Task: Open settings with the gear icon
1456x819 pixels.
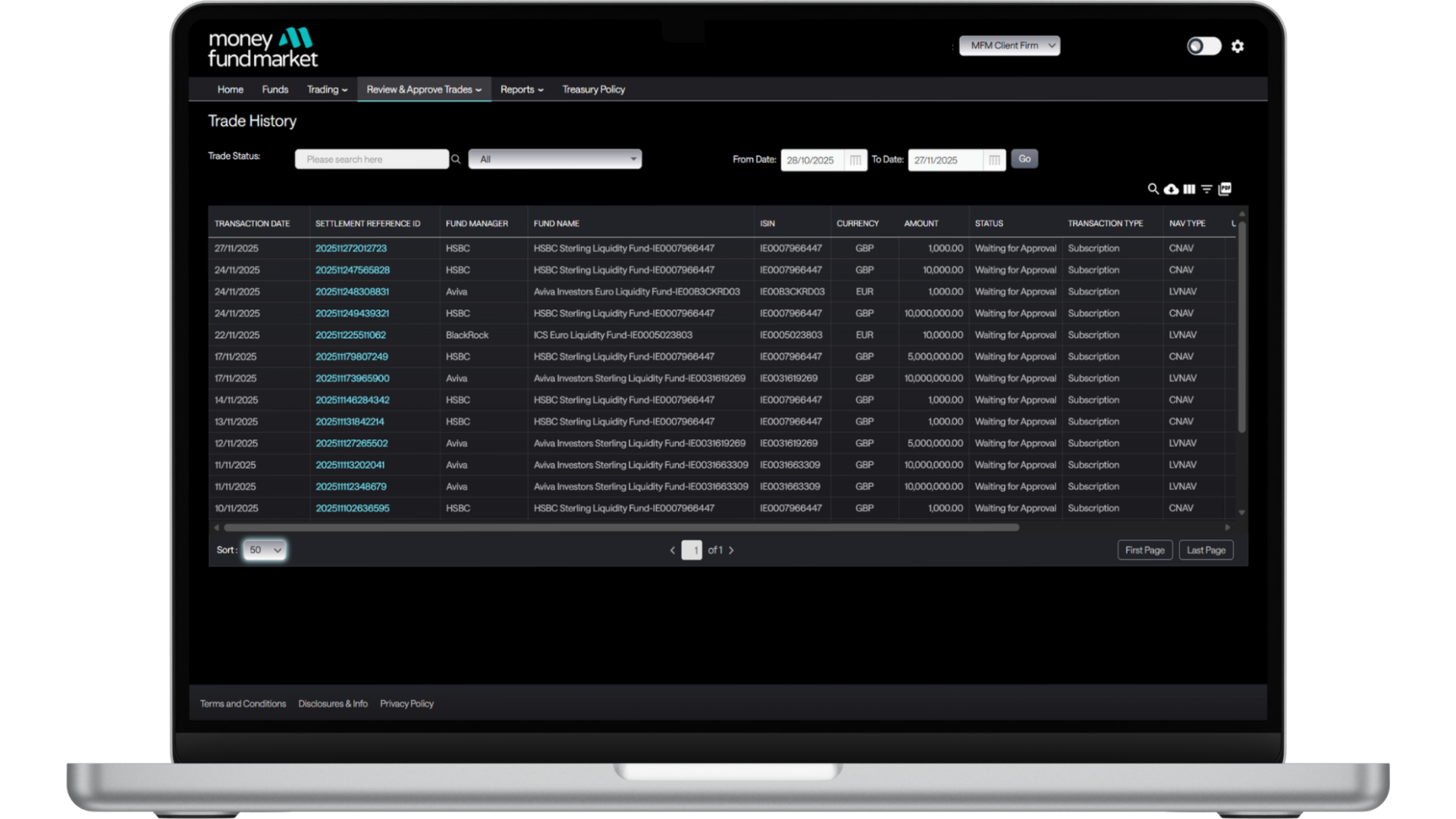Action: point(1238,46)
